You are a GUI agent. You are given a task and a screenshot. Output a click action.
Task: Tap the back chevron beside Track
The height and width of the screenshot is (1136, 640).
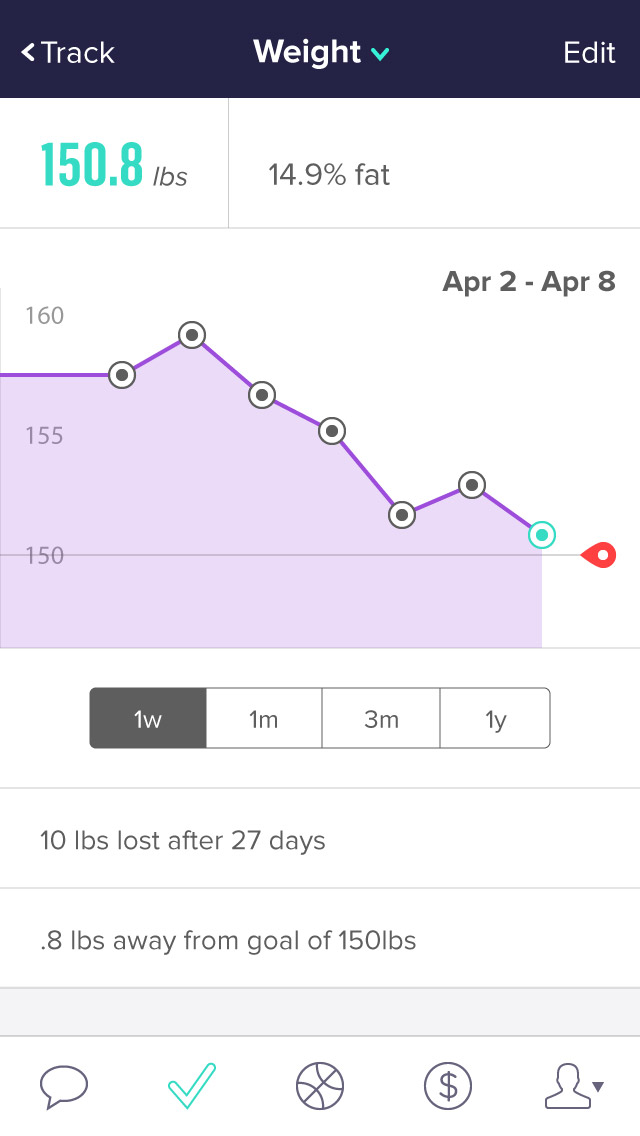tap(28, 52)
